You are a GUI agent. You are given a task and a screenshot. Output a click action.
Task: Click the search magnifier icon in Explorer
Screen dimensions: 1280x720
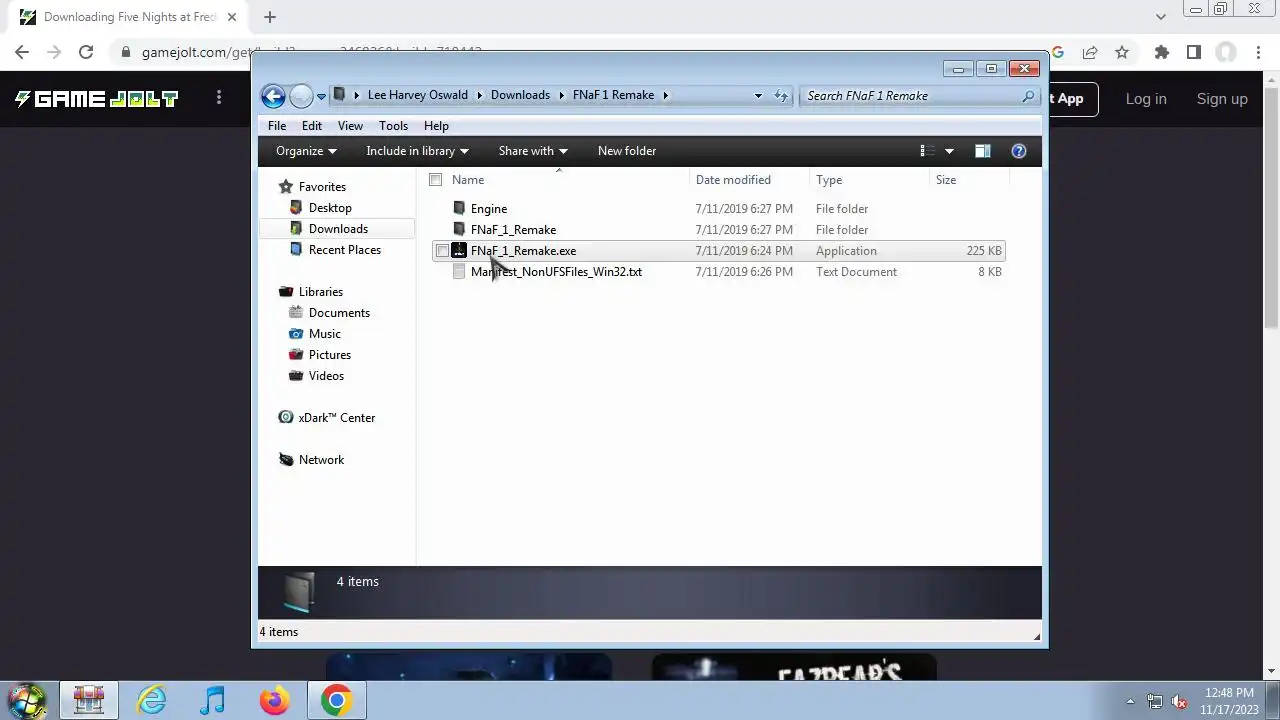click(x=1028, y=96)
